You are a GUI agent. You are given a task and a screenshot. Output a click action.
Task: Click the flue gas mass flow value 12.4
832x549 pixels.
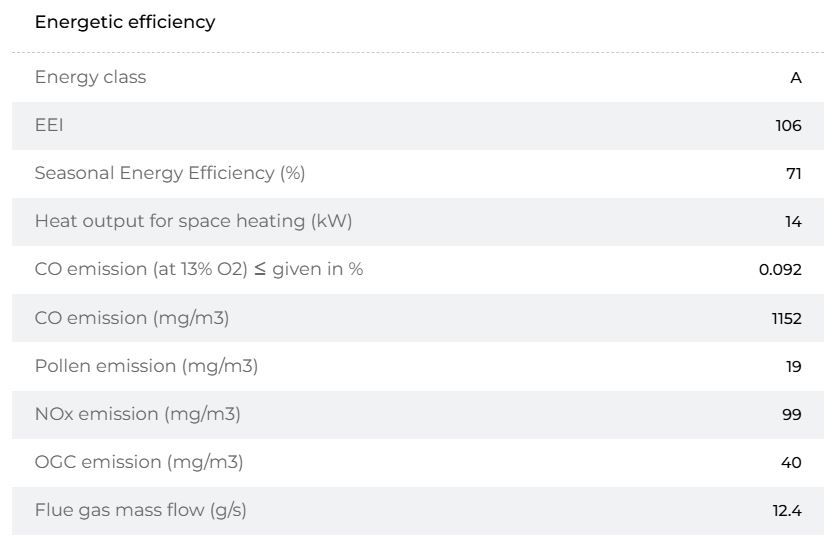(787, 511)
